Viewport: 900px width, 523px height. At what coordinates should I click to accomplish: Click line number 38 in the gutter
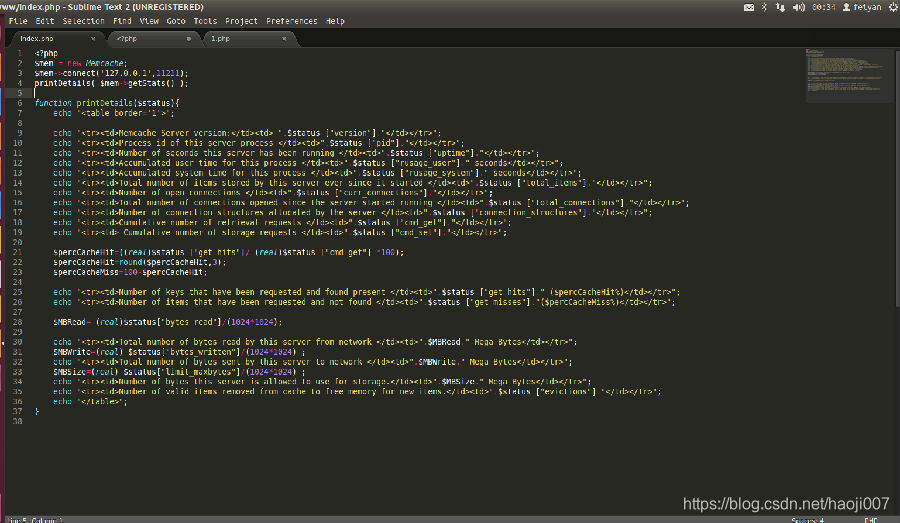tap(17, 421)
